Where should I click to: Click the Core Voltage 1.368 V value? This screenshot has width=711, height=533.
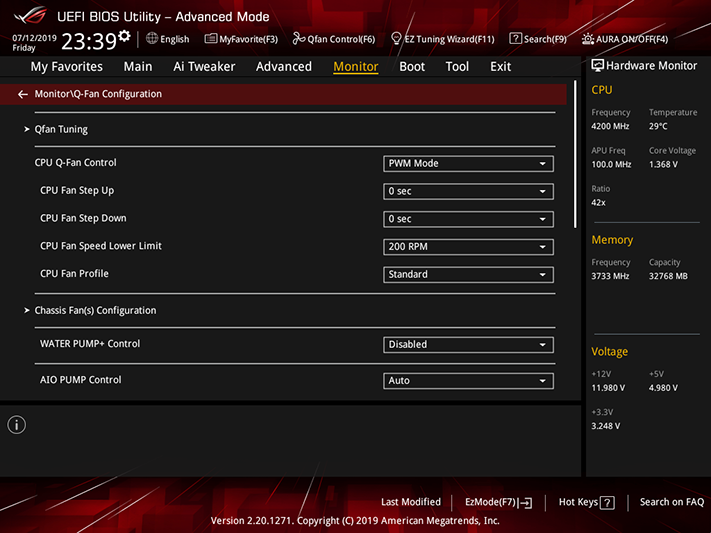tap(663, 164)
